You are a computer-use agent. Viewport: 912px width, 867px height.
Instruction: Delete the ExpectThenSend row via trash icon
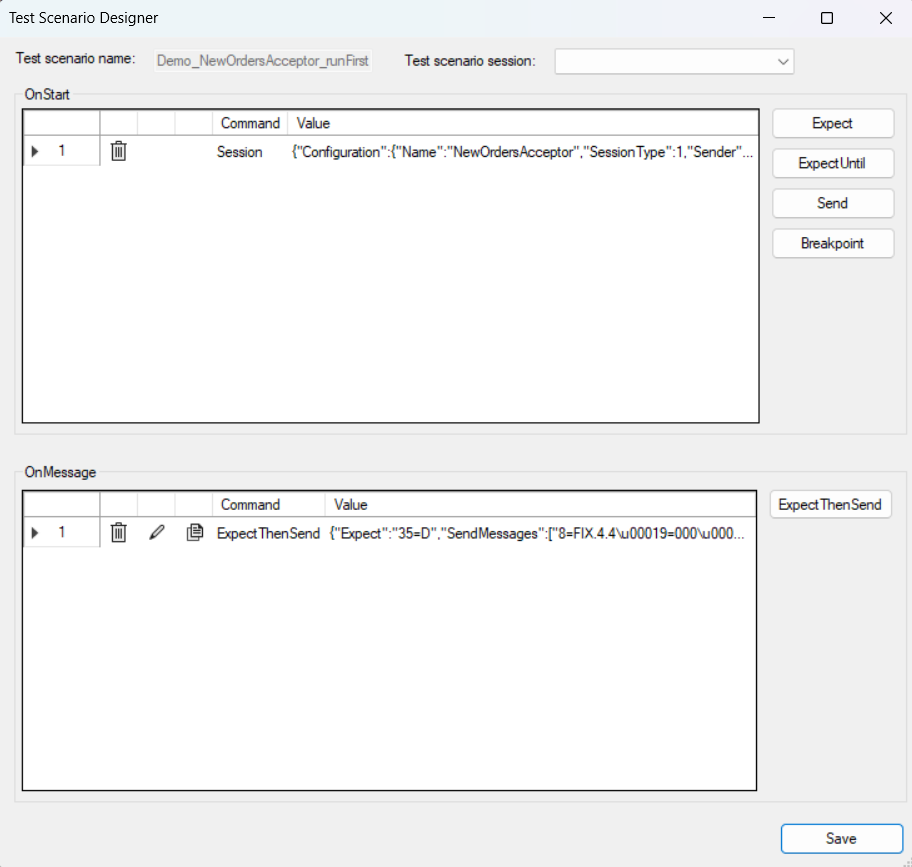pyautogui.click(x=118, y=533)
